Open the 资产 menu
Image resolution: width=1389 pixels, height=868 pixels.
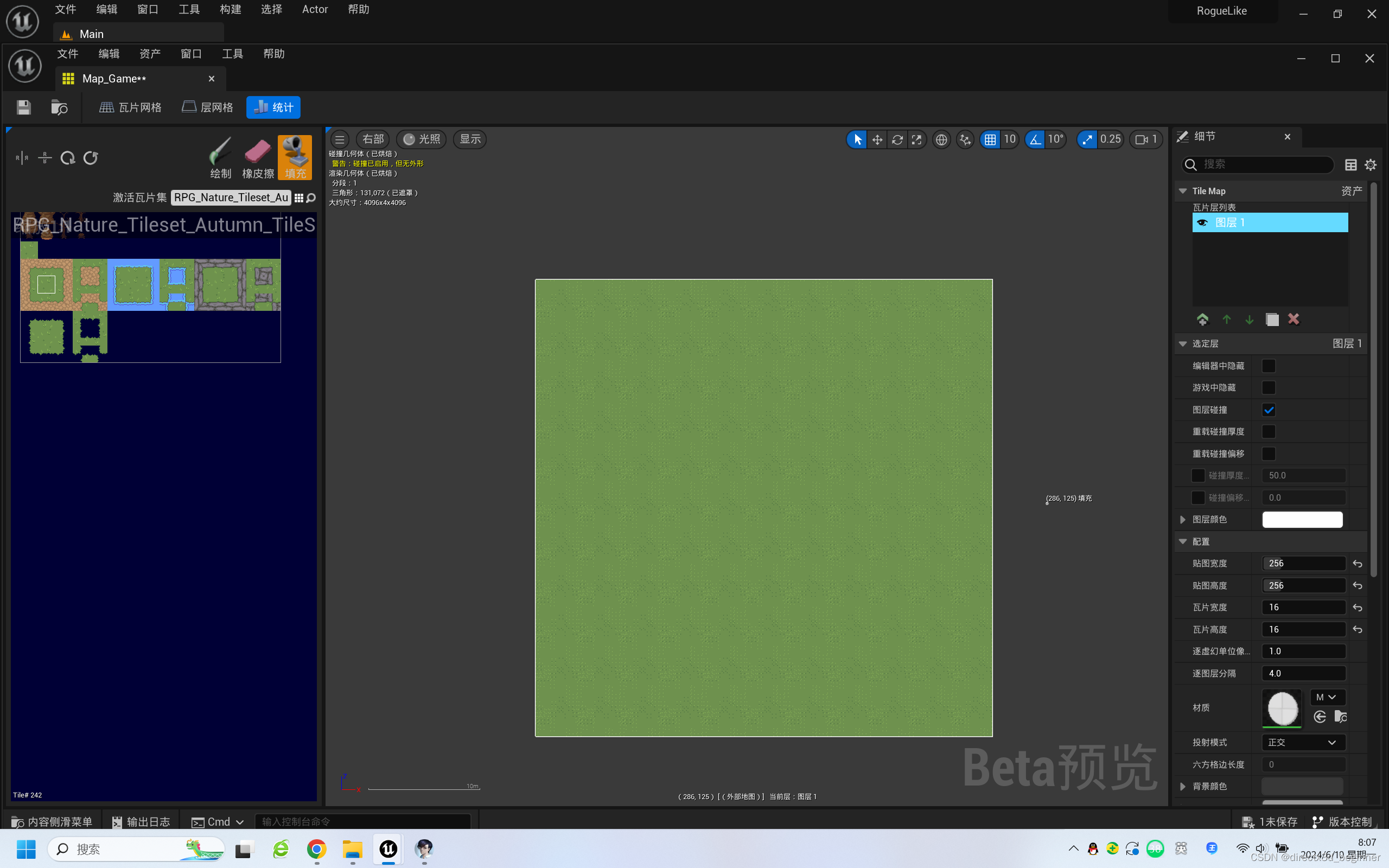[x=150, y=54]
